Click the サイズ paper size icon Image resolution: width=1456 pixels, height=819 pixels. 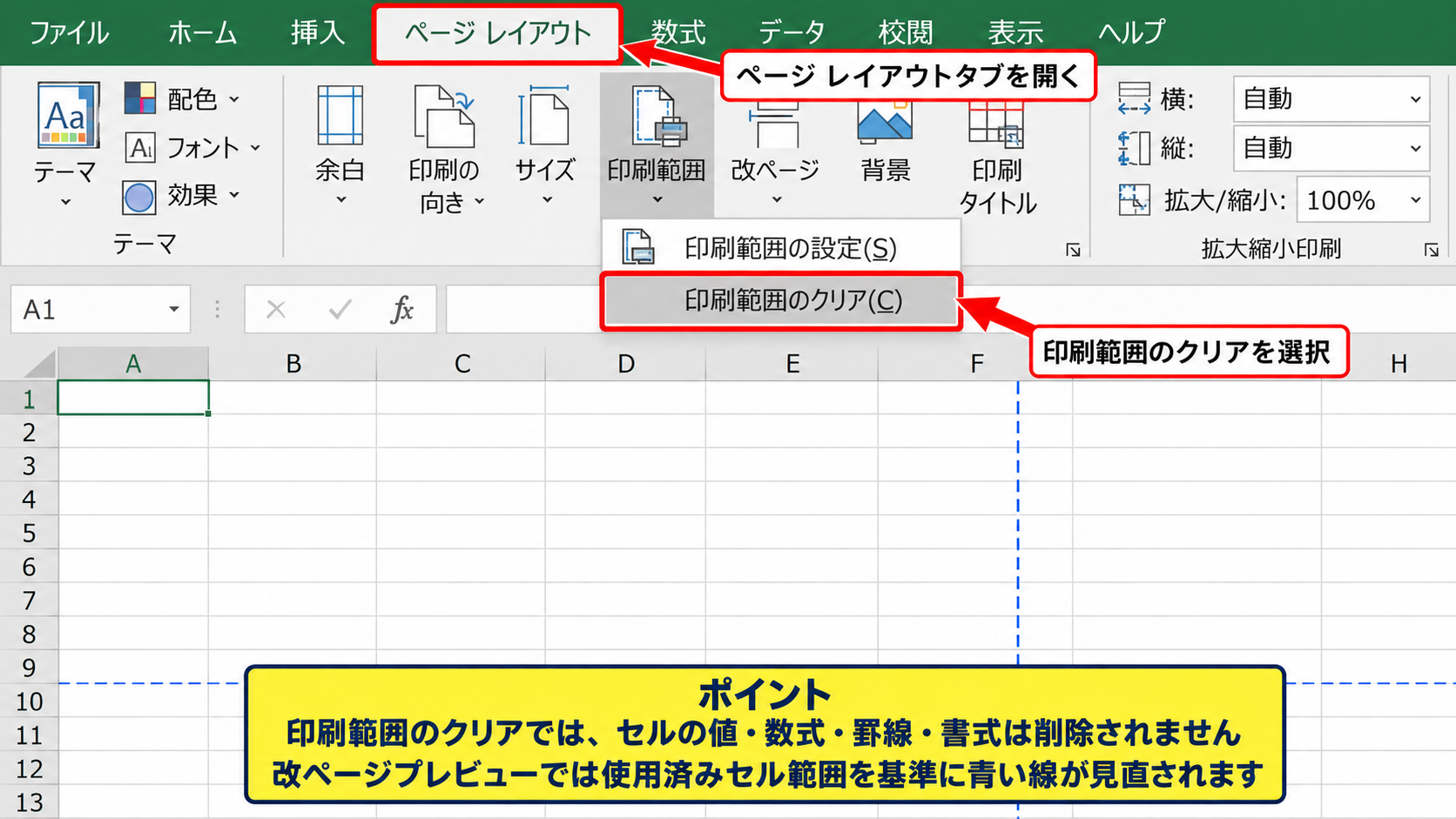pyautogui.click(x=545, y=115)
